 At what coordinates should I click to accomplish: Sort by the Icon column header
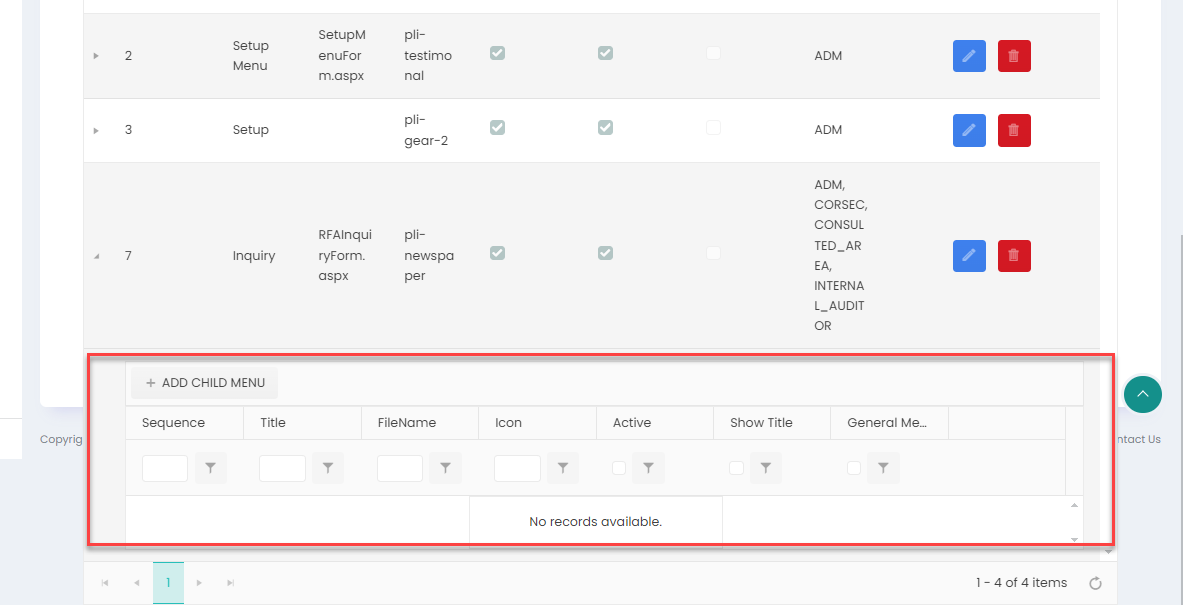tap(509, 423)
